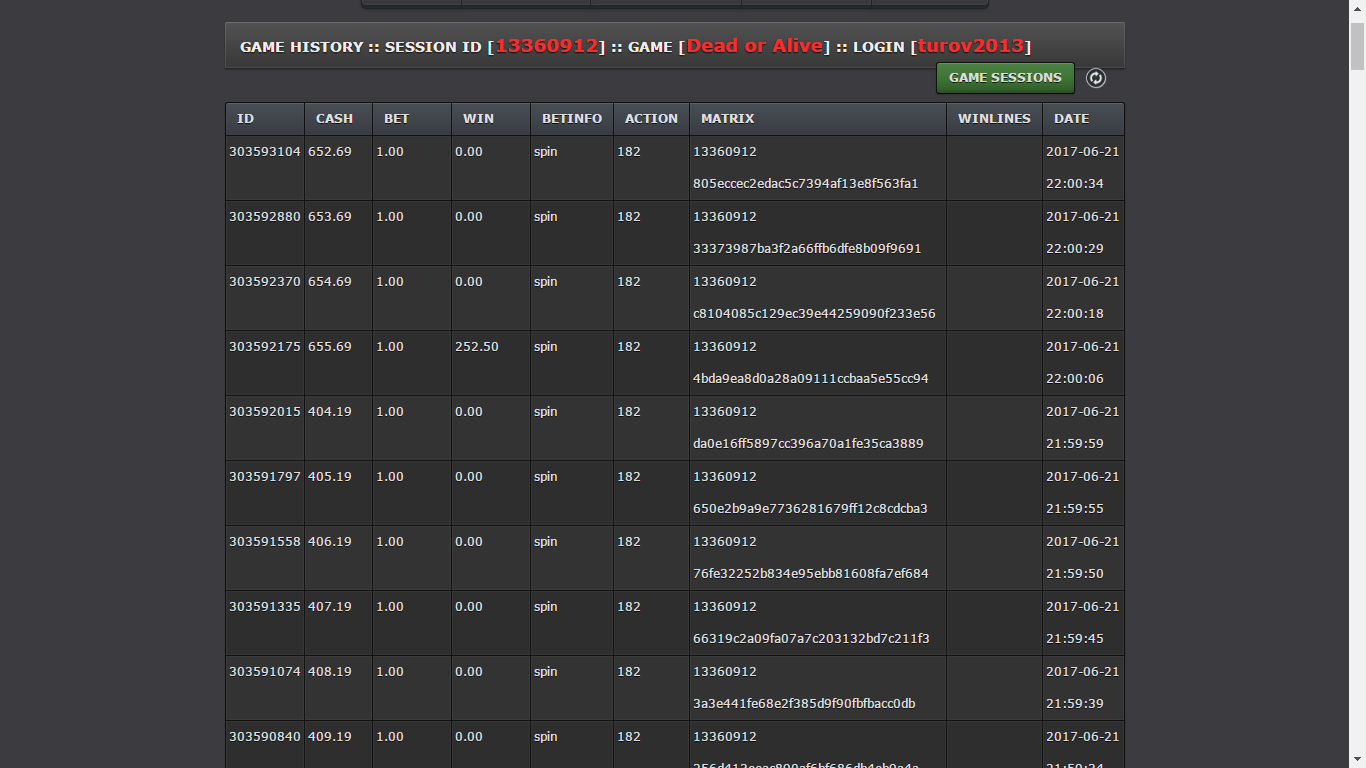Click matrix hash 4bda9ea8d0a28a09111ccbaa5e55cc94

[x=811, y=379]
